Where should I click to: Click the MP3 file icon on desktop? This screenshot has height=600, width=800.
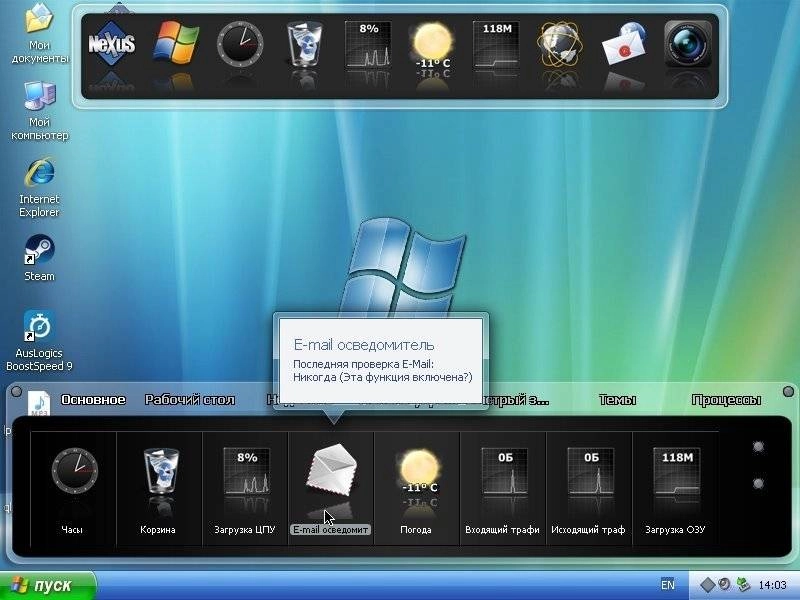(39, 403)
